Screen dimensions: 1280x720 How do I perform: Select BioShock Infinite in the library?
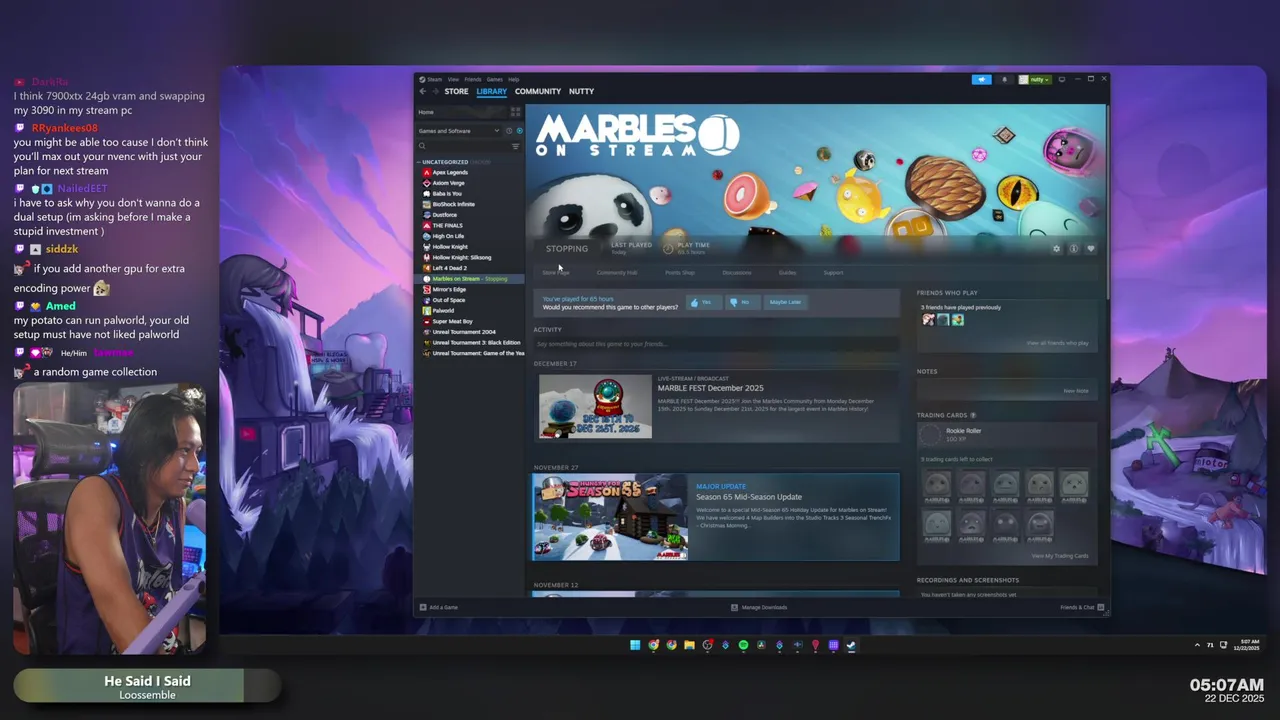coord(453,204)
